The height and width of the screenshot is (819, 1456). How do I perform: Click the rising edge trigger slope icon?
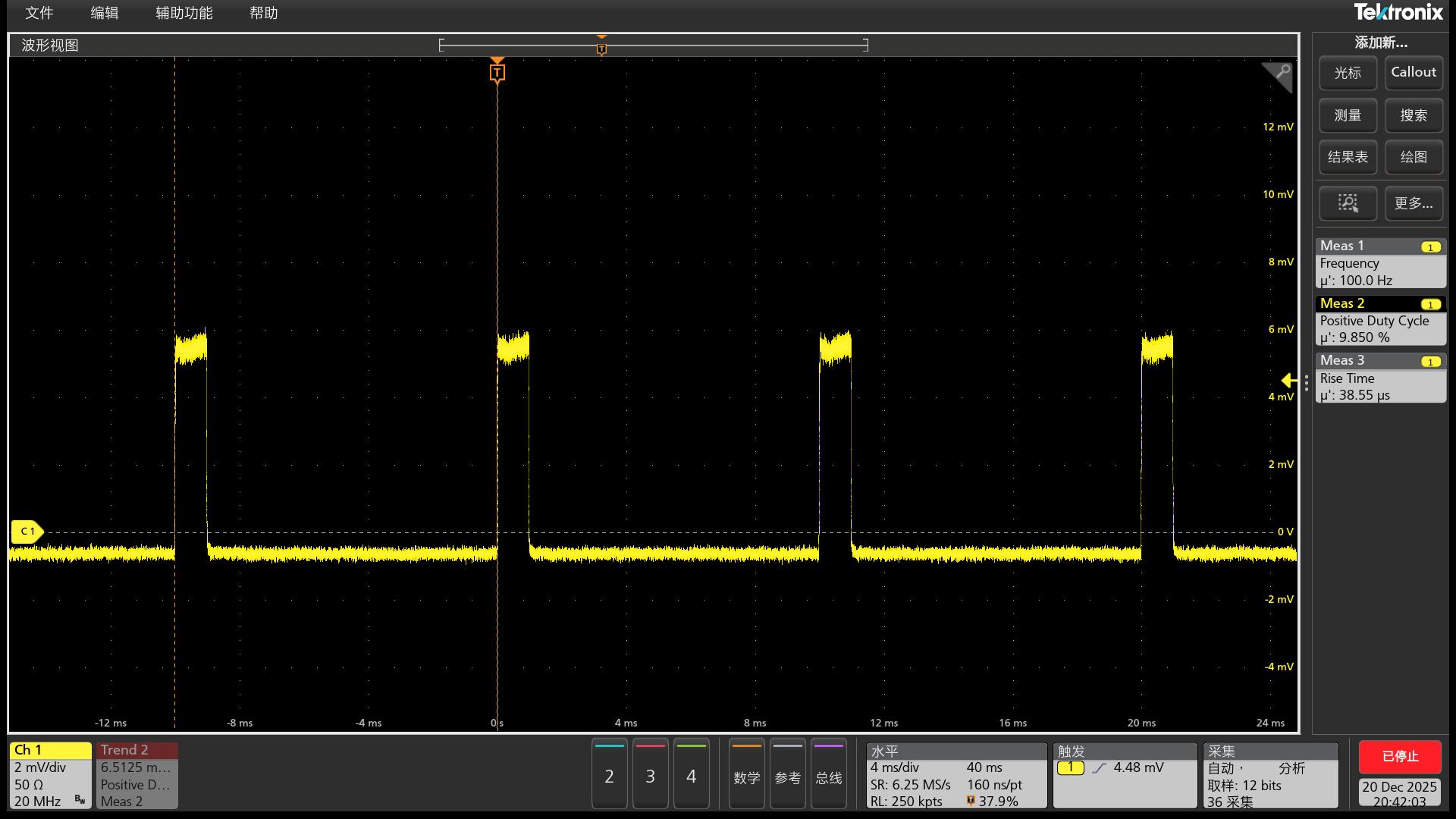click(x=1100, y=768)
